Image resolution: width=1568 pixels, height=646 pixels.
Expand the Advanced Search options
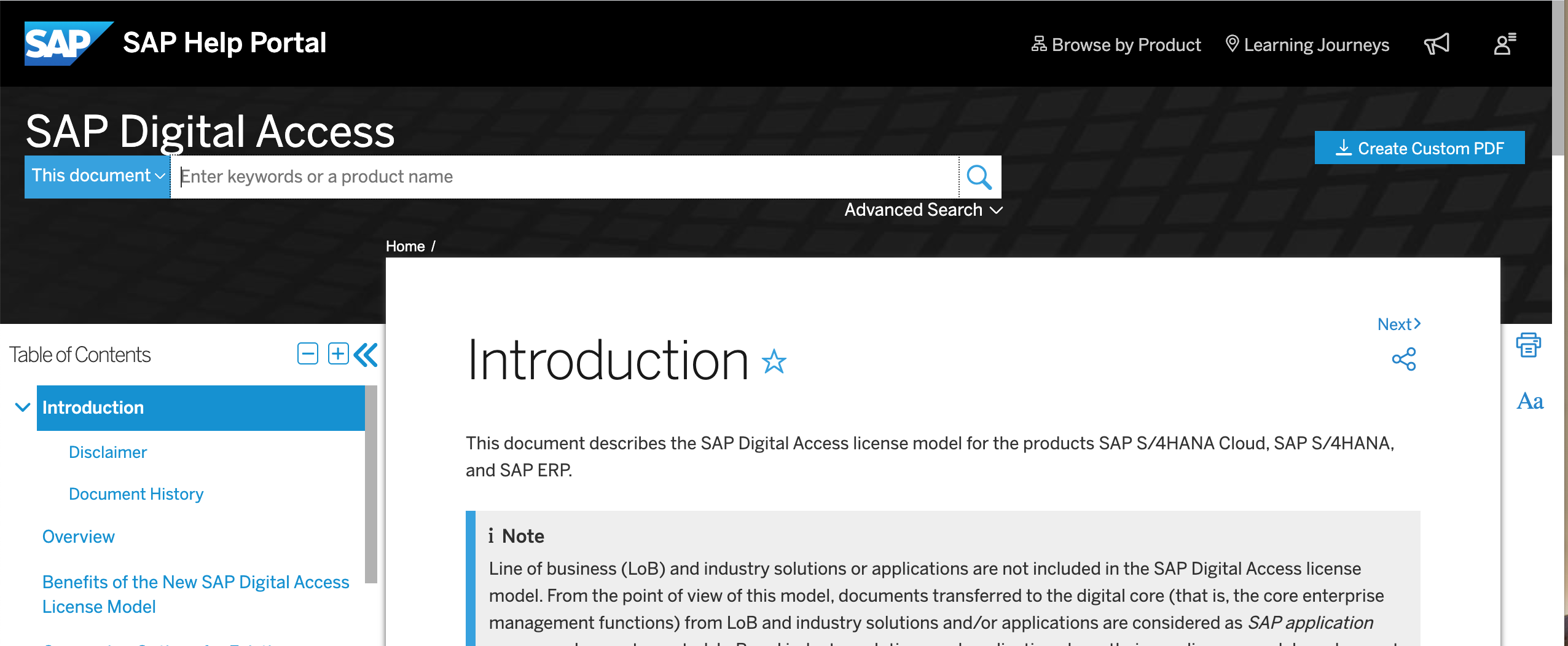point(923,210)
